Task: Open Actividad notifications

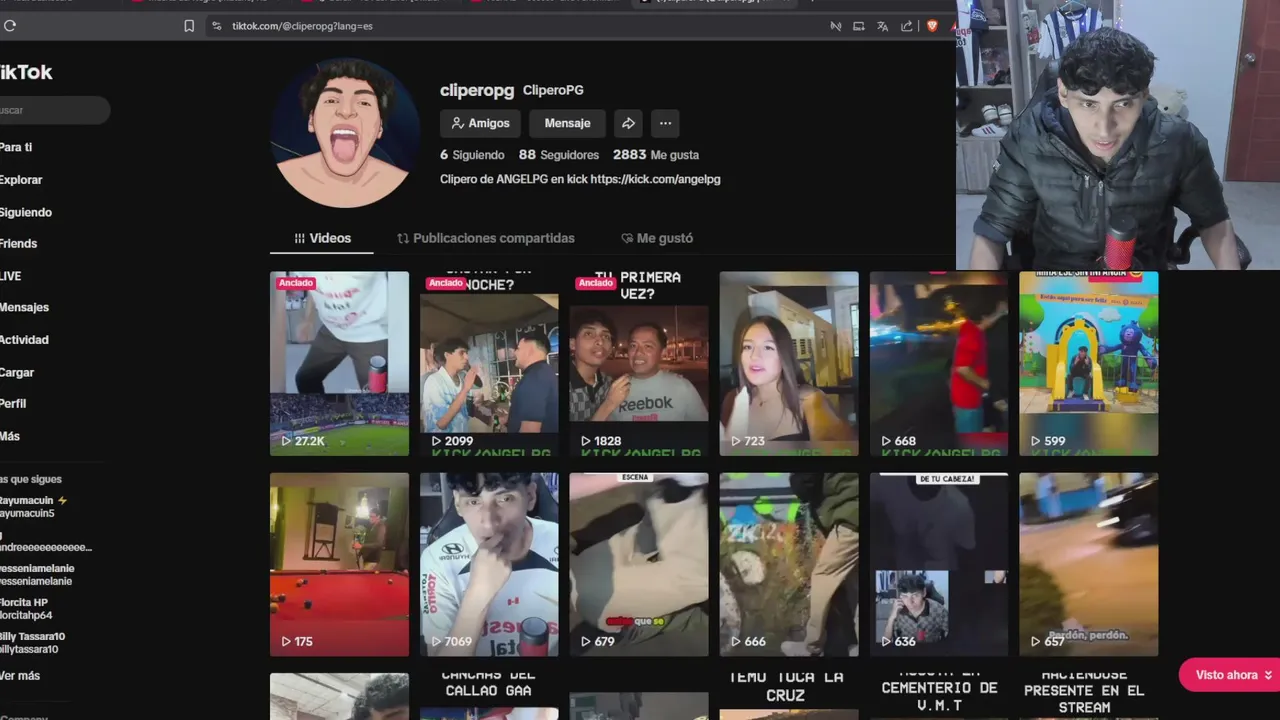Action: click(x=24, y=340)
